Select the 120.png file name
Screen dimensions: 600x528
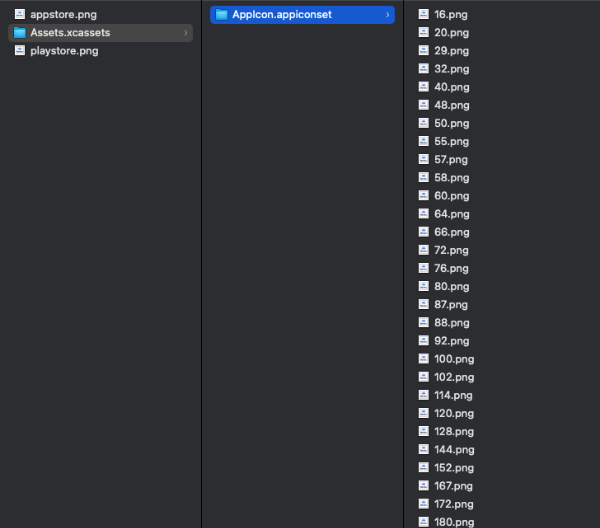(x=454, y=414)
